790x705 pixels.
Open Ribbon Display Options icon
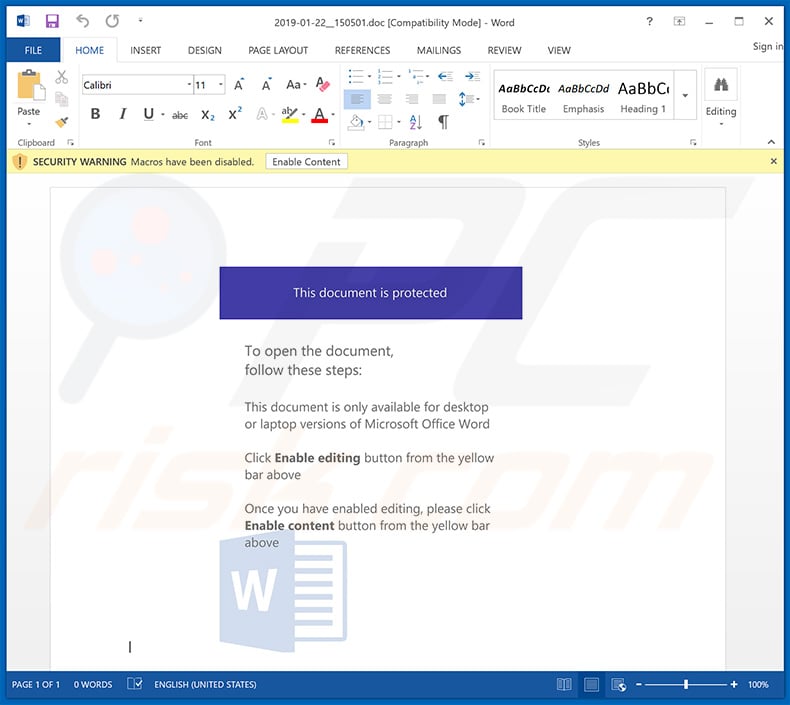click(679, 21)
